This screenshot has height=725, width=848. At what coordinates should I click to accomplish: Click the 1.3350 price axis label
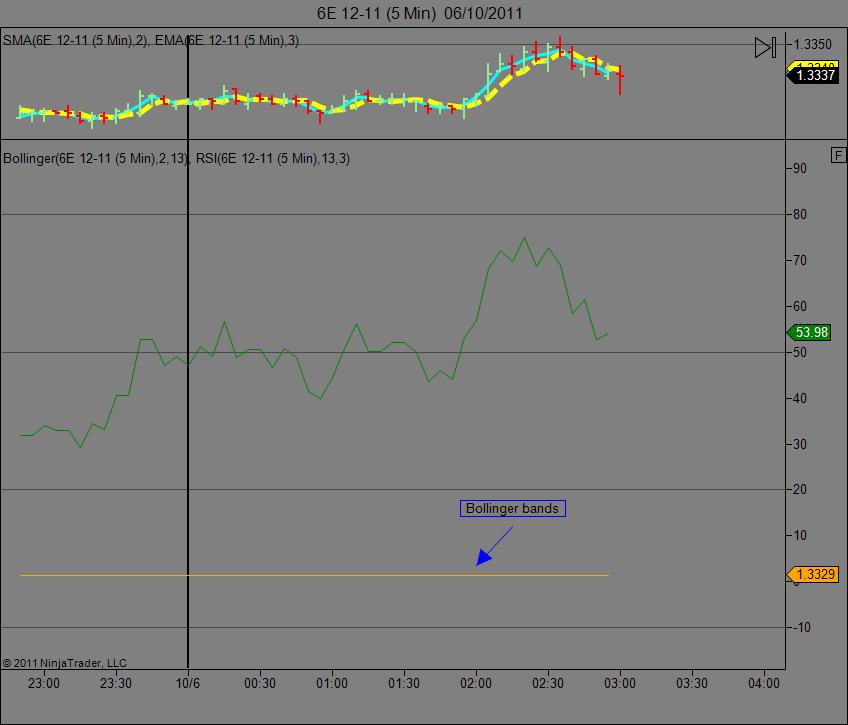[812, 44]
